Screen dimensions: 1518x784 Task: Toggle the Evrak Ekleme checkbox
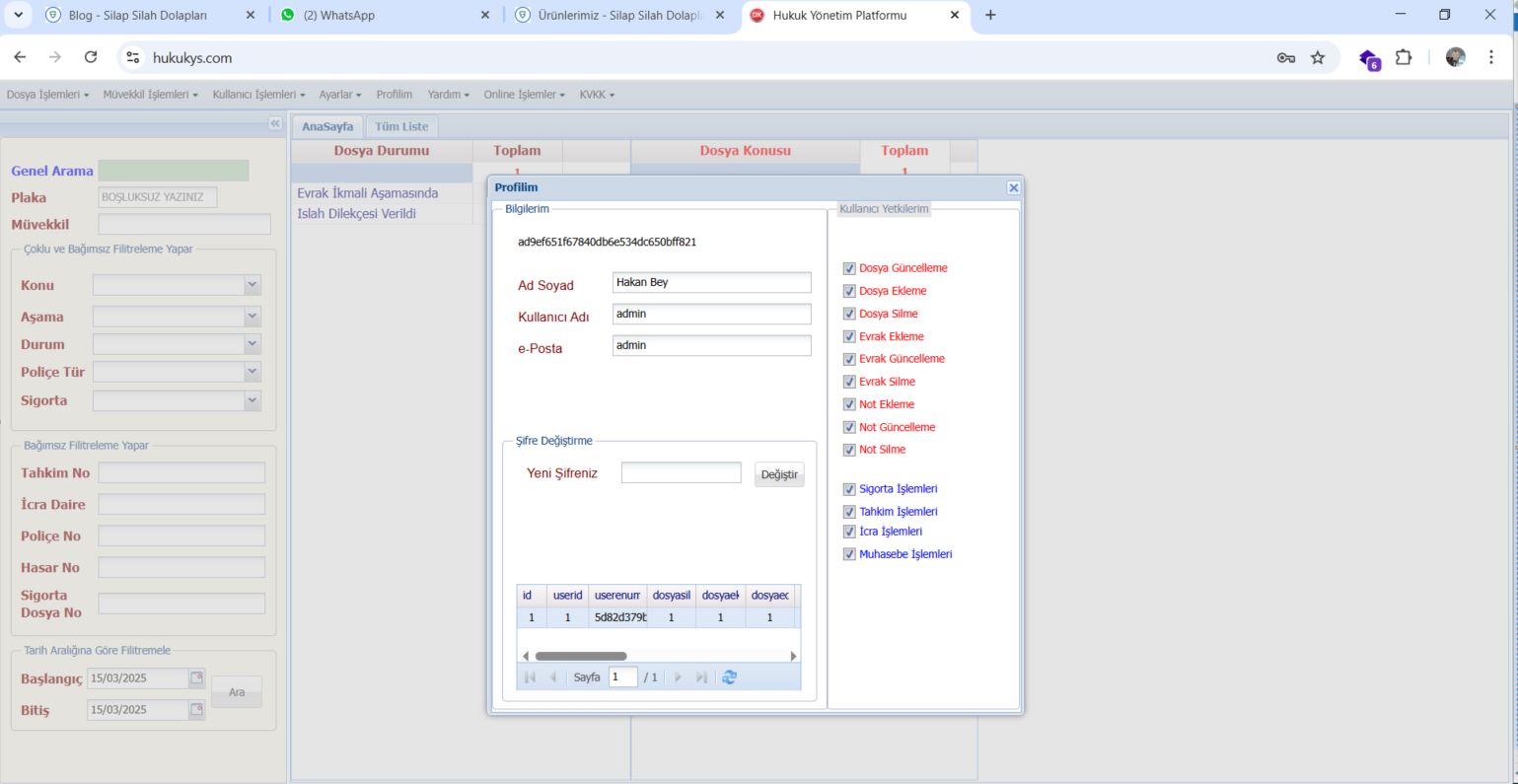coord(849,336)
